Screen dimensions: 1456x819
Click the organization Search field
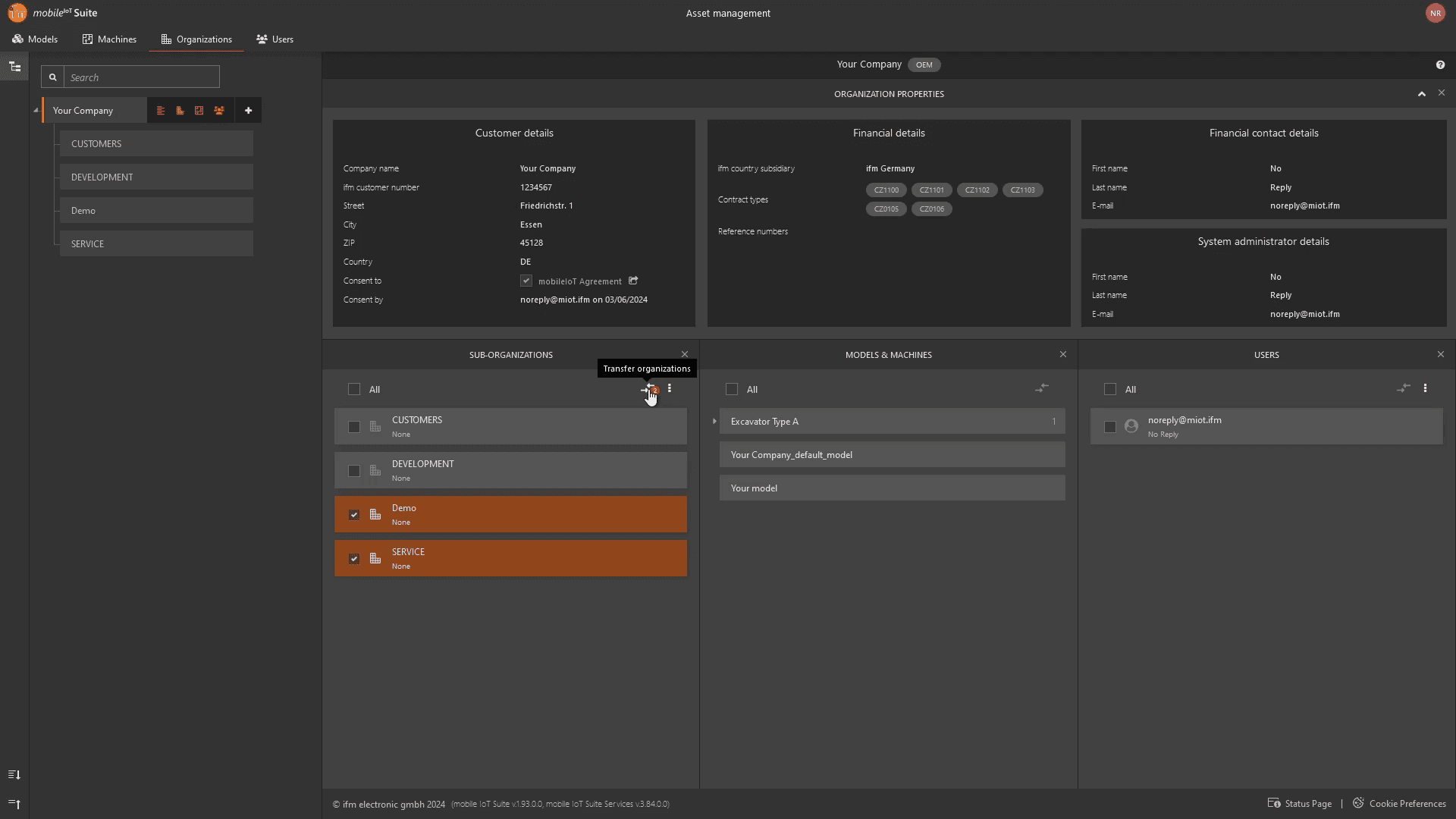point(142,77)
